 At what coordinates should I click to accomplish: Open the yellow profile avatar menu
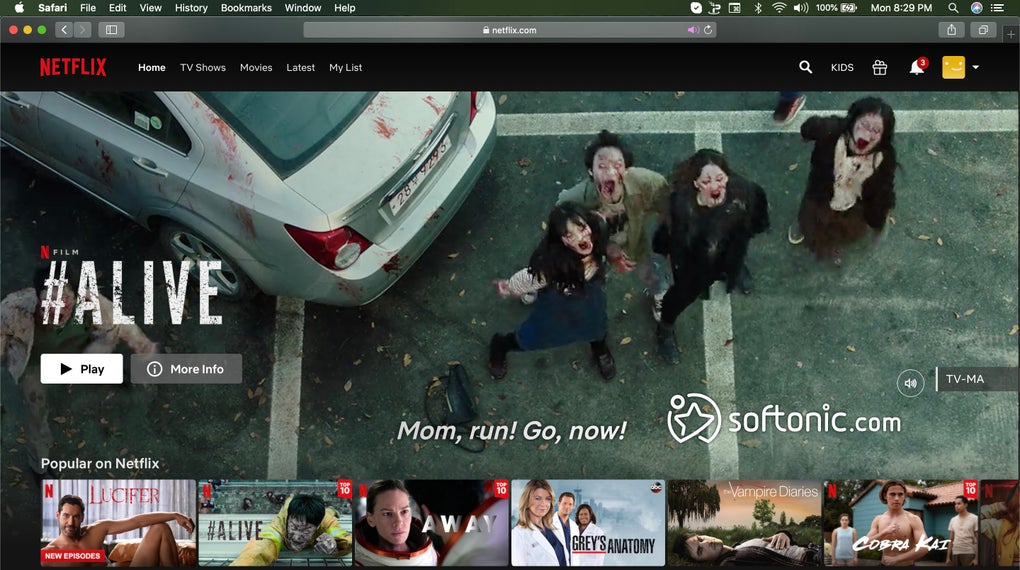953,67
